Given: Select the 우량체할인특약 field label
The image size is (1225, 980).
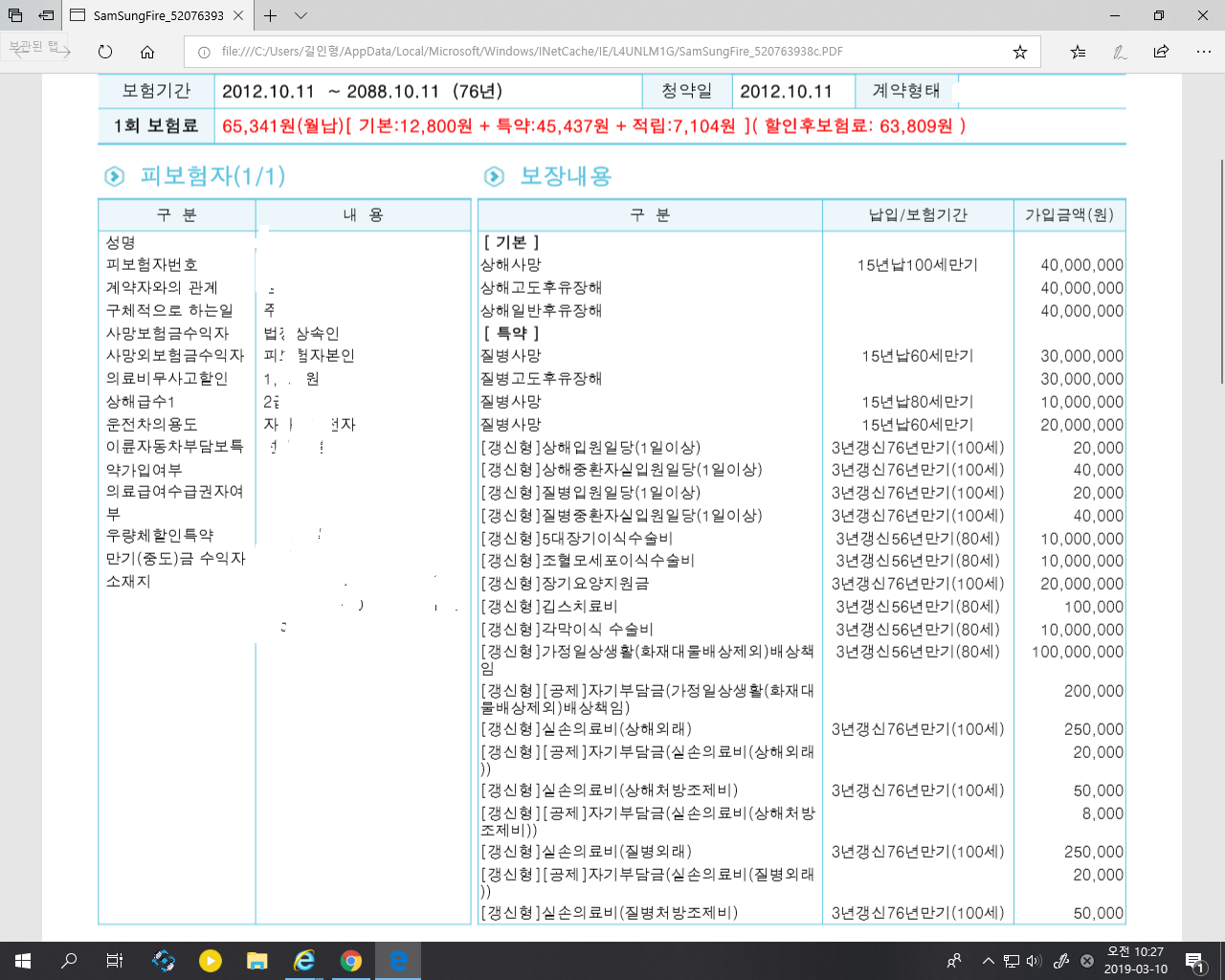Looking at the screenshot, I should (x=160, y=536).
